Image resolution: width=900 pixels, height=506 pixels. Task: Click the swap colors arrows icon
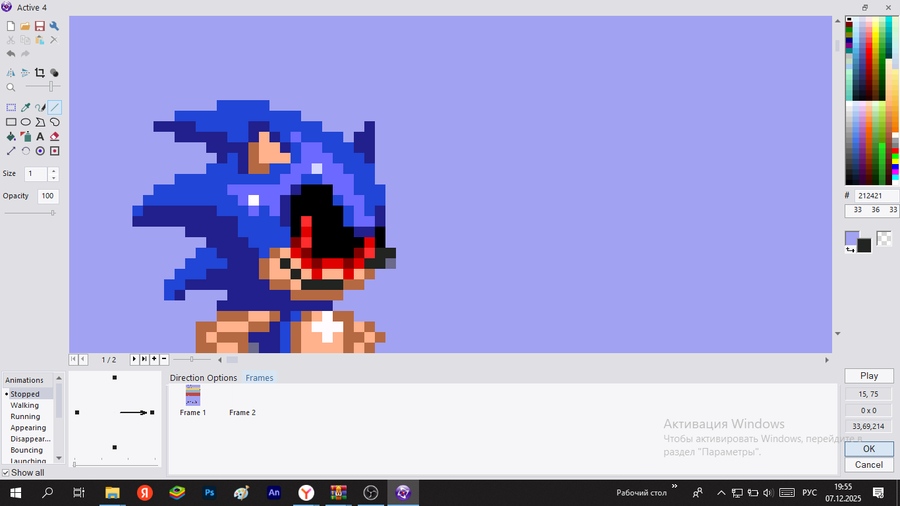(x=850, y=250)
